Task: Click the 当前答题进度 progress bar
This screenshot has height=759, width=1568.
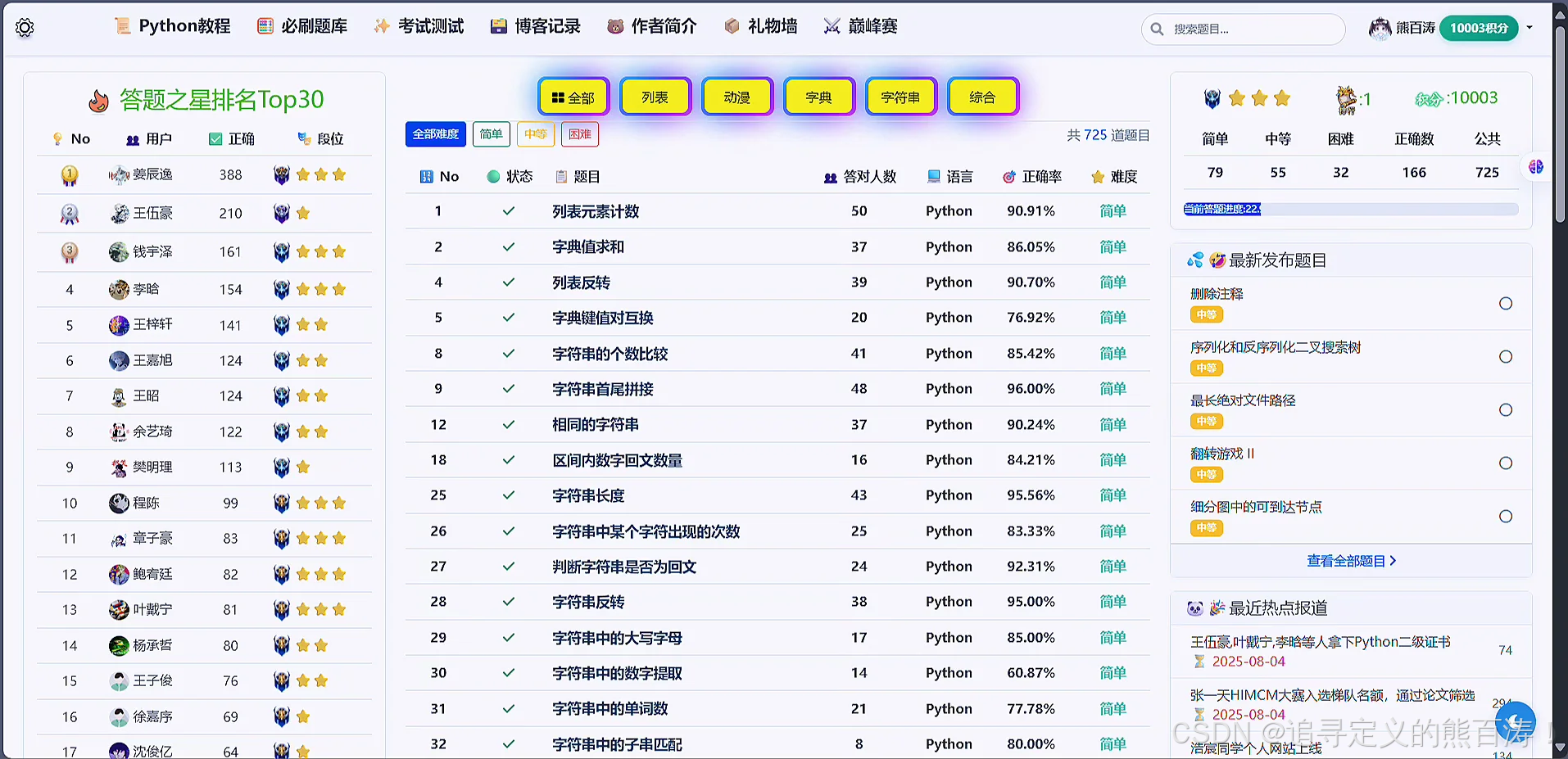Action: coord(1351,209)
